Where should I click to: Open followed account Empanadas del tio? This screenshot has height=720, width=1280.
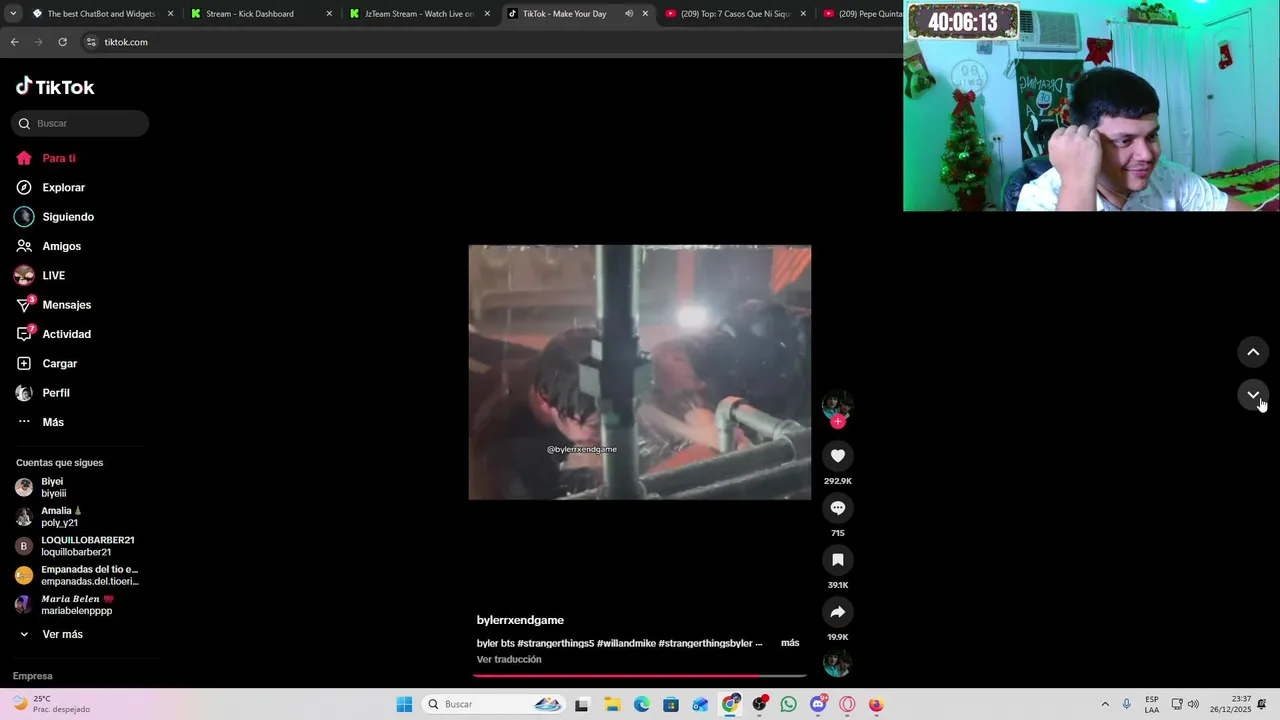[77, 575]
